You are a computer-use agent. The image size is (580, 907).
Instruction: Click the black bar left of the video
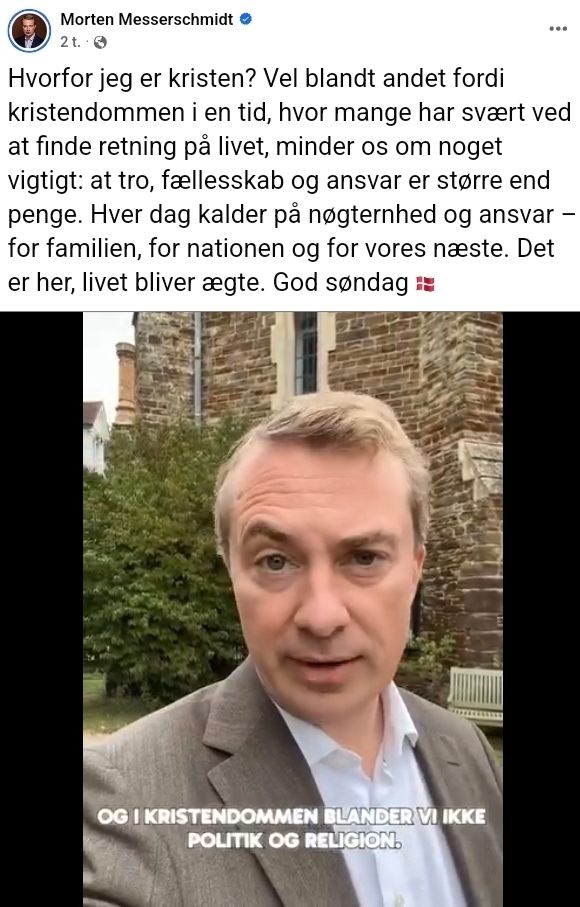[42, 609]
